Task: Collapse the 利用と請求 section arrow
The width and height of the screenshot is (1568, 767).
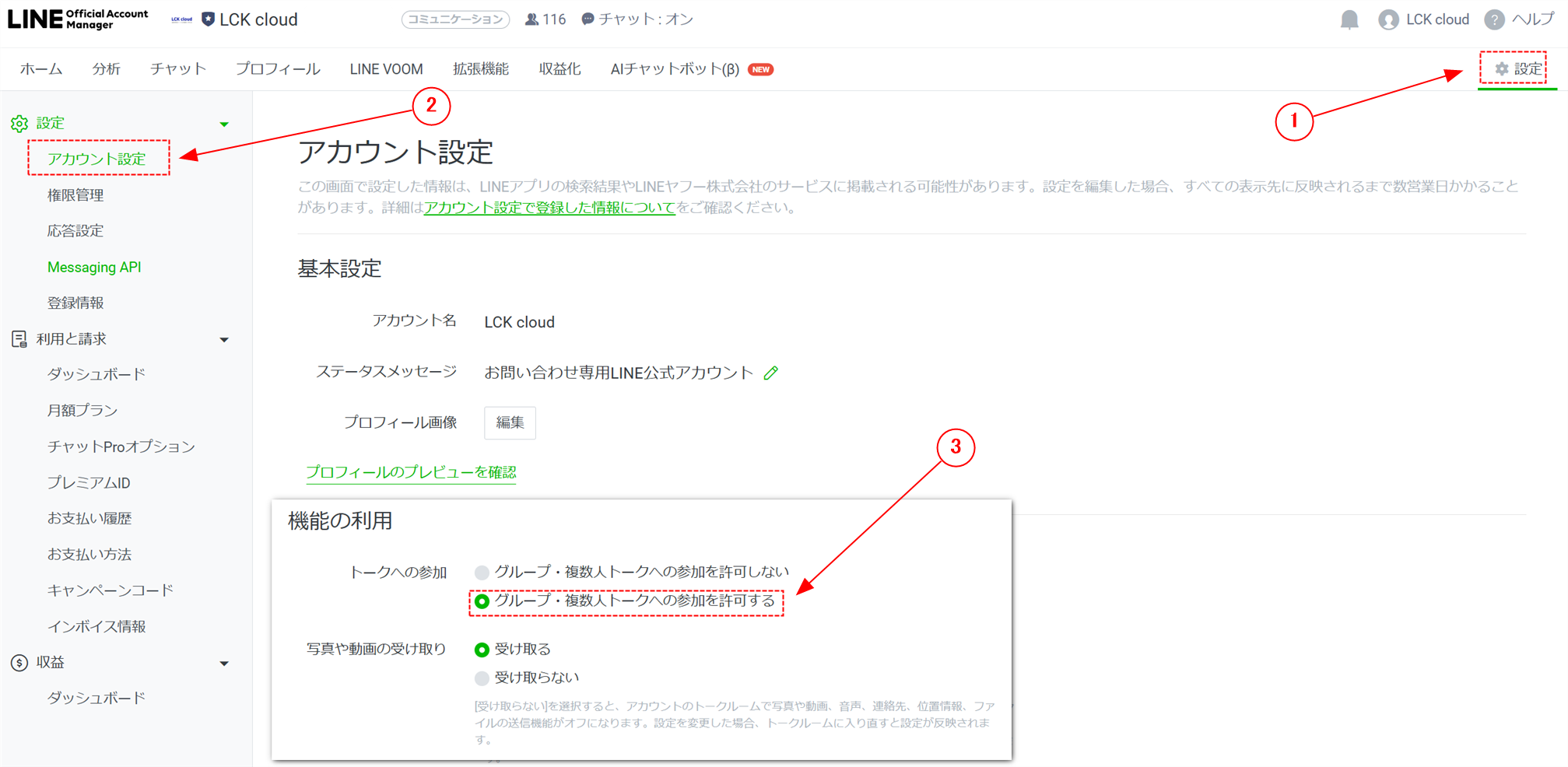Action: [x=224, y=340]
